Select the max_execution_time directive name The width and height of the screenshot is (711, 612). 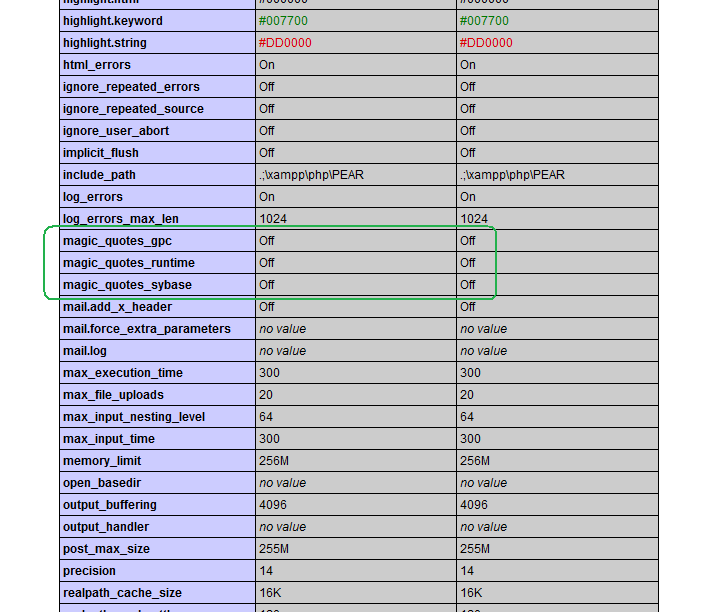[x=123, y=373]
